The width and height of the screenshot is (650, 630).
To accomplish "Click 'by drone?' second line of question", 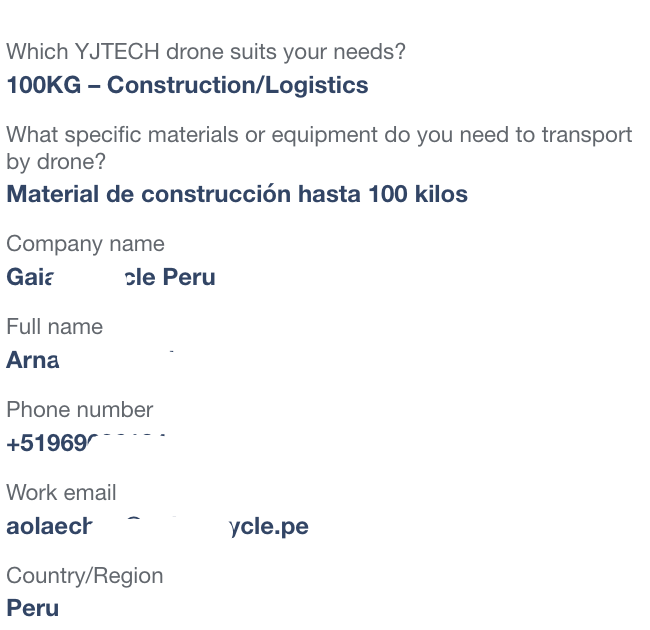I will tap(56, 161).
